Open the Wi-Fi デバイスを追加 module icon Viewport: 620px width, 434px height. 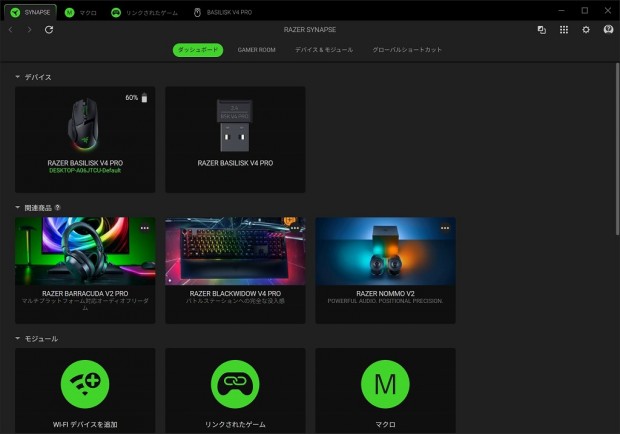[85, 384]
